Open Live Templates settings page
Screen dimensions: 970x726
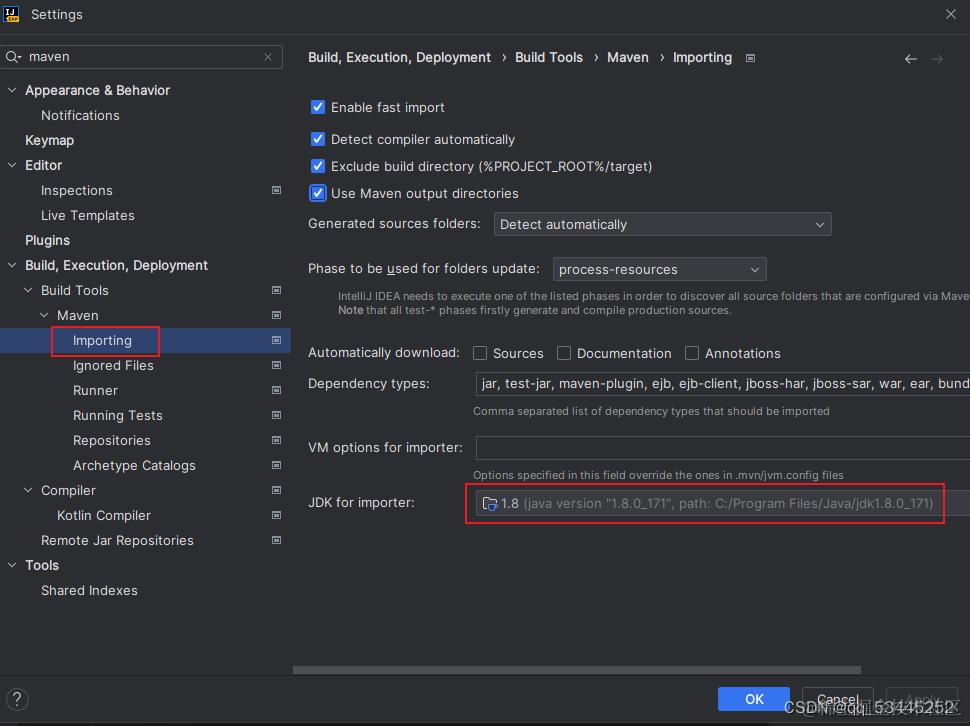click(88, 215)
